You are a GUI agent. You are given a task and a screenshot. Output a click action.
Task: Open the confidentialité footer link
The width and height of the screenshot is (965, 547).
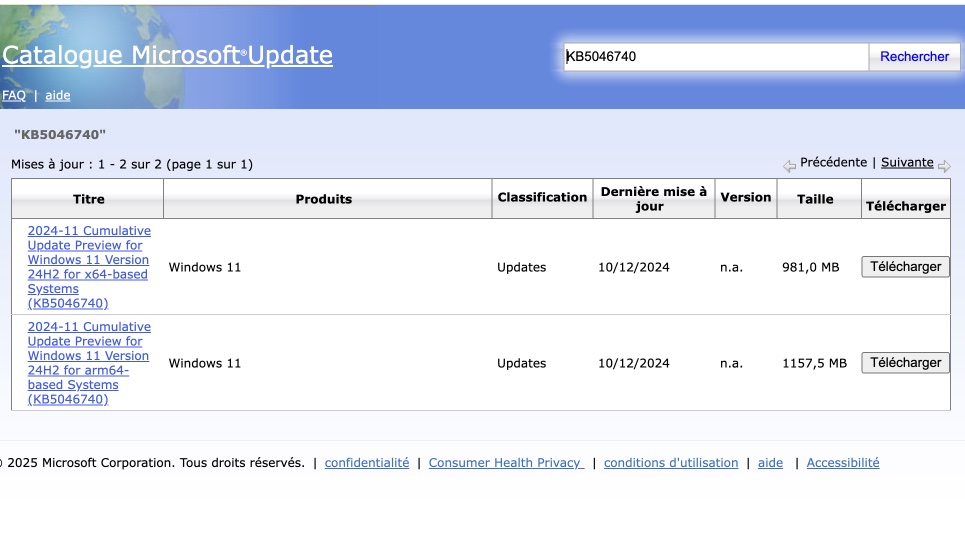pyautogui.click(x=367, y=463)
